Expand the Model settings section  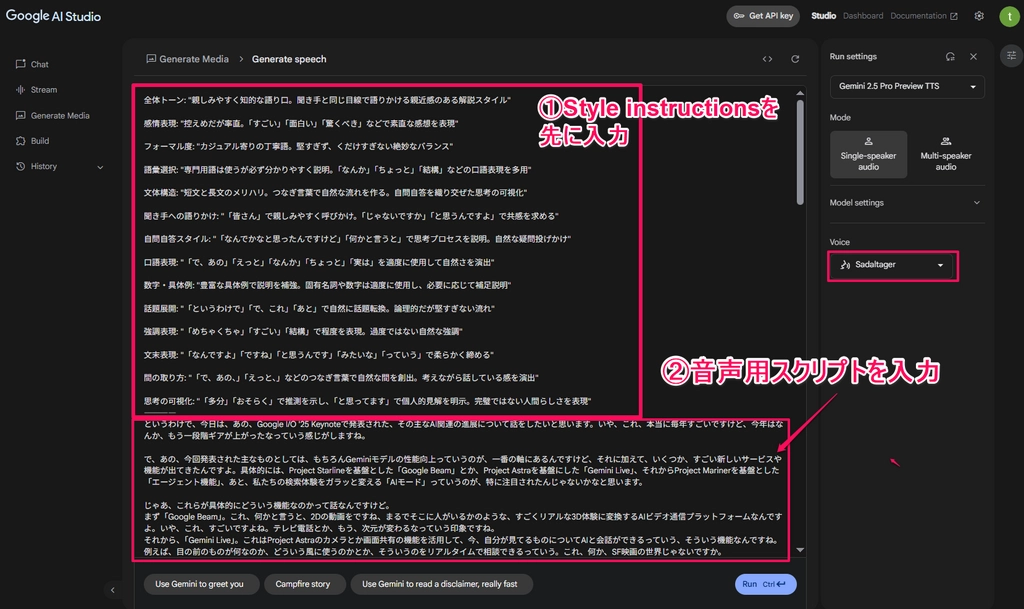(907, 203)
